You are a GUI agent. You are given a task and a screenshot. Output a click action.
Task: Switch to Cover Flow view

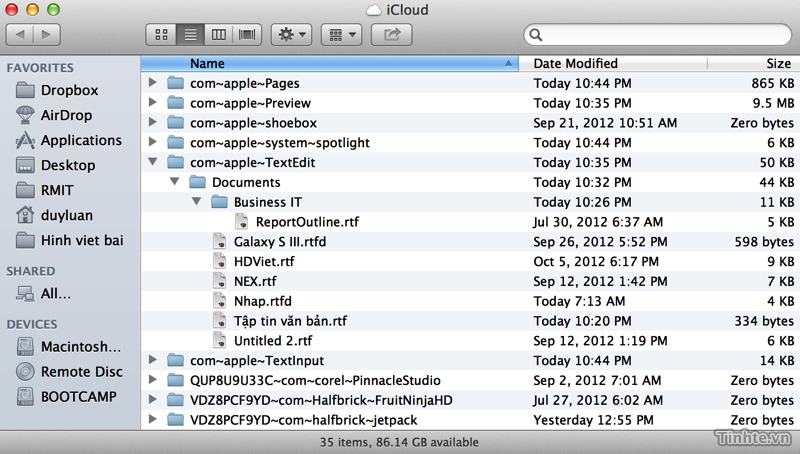(247, 35)
